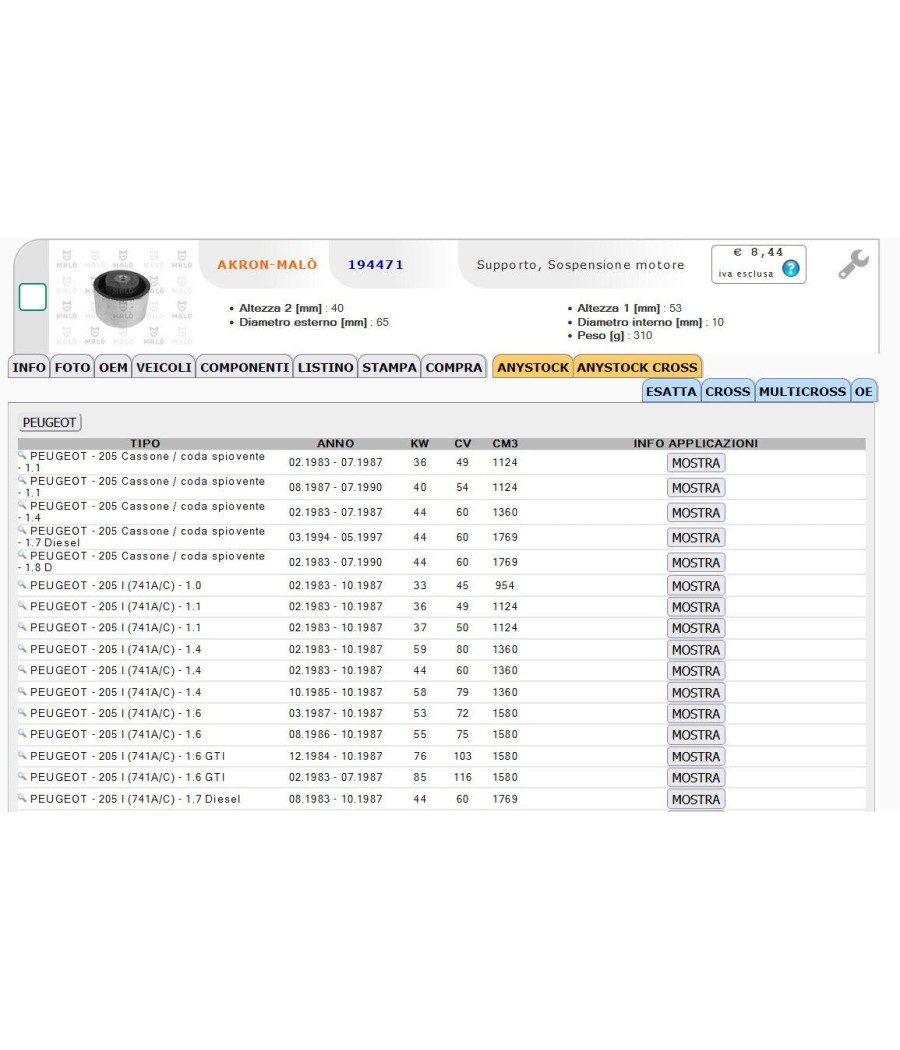
Task: Click MOSTRA for 205 I 1.4 44 kW
Action: [696, 670]
